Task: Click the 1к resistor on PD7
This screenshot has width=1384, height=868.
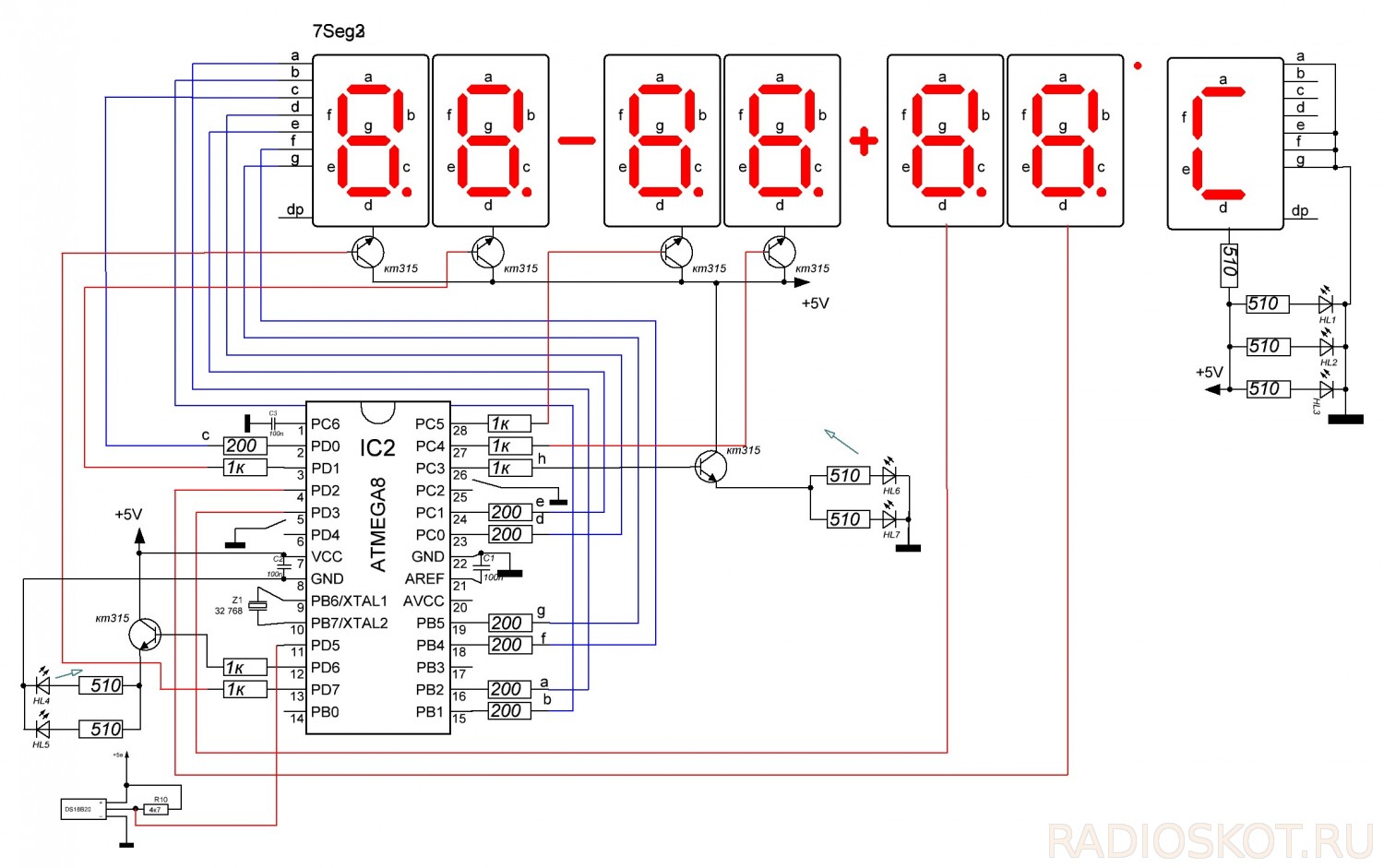Action: (x=245, y=689)
